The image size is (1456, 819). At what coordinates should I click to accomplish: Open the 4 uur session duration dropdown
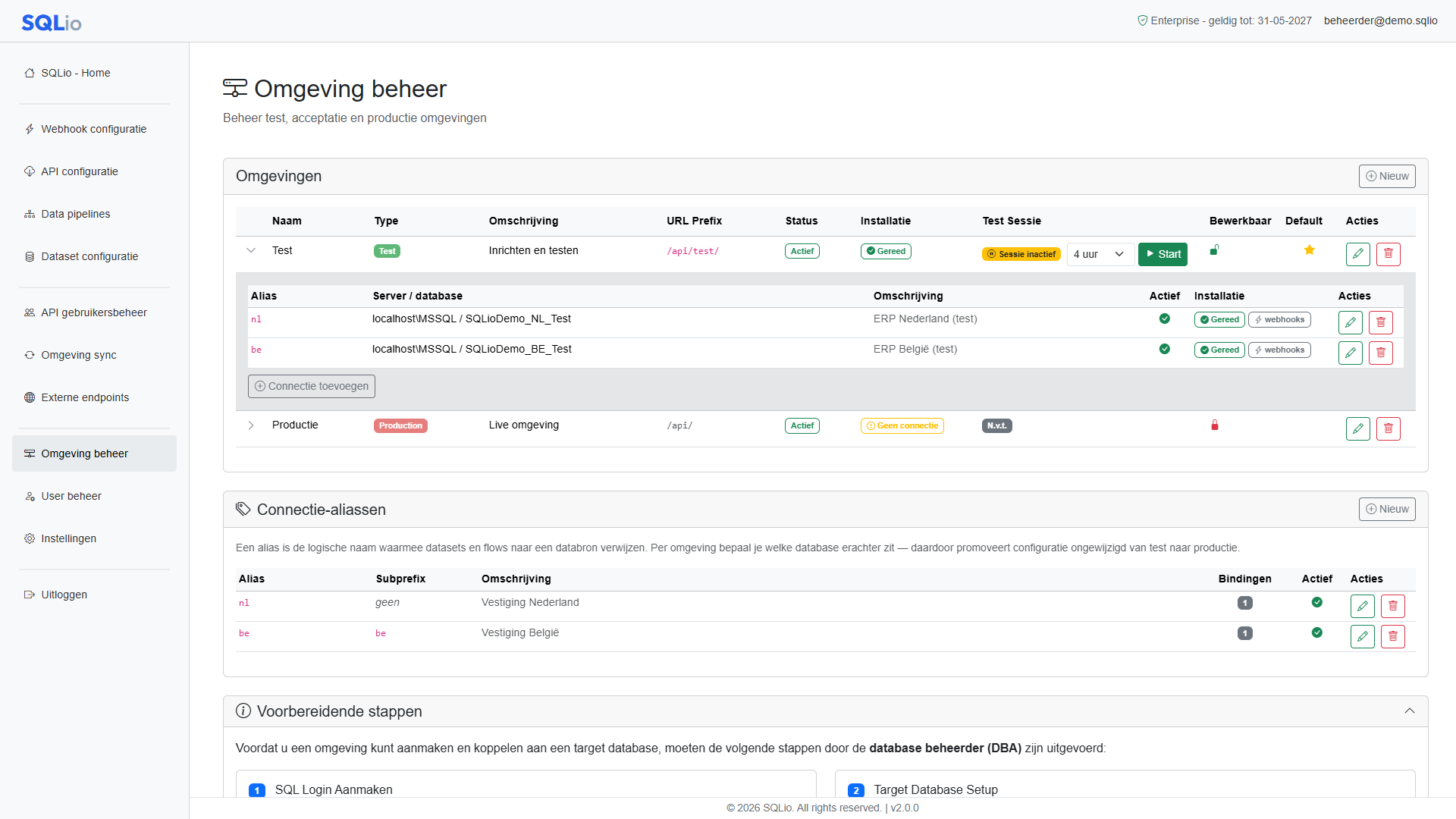point(1100,254)
